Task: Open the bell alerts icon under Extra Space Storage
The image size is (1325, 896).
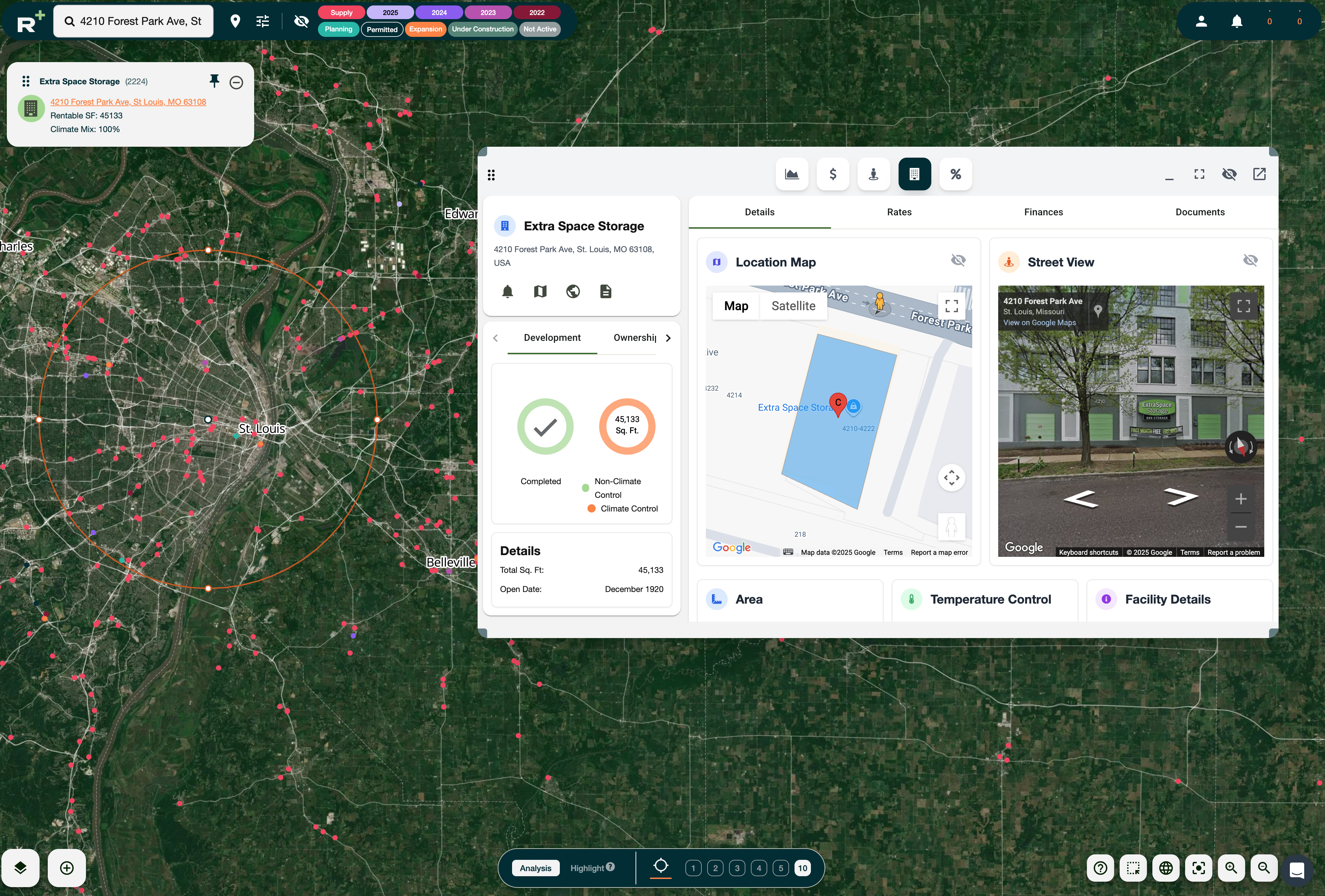Action: (x=507, y=291)
